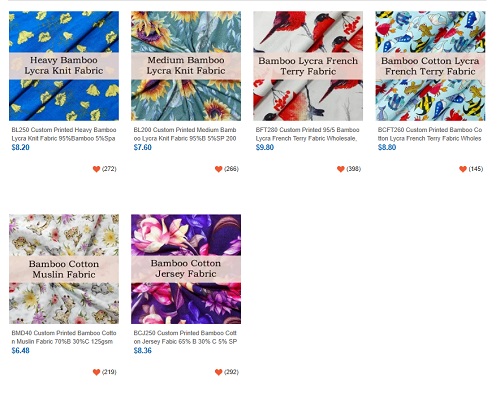Open Bamboo Cotton Jersey Fabric image
Image resolution: width=500 pixels, height=417 pixels.
click(186, 269)
